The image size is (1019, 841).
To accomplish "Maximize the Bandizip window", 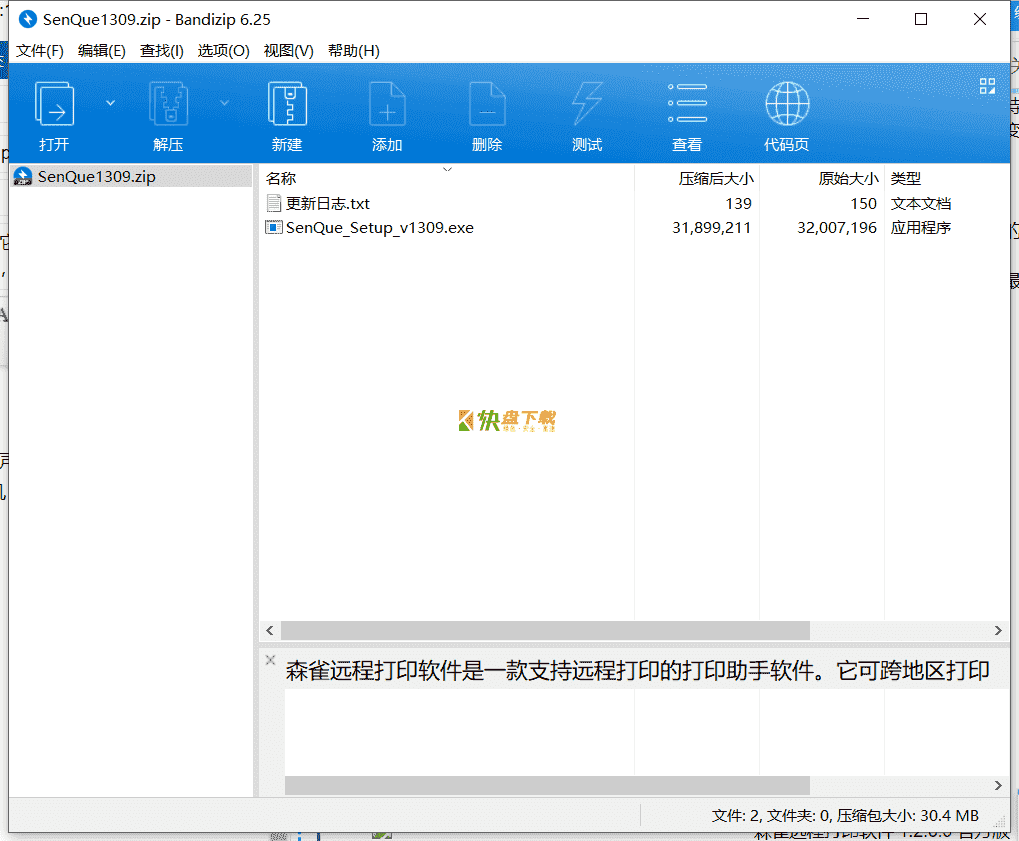I will [921, 19].
